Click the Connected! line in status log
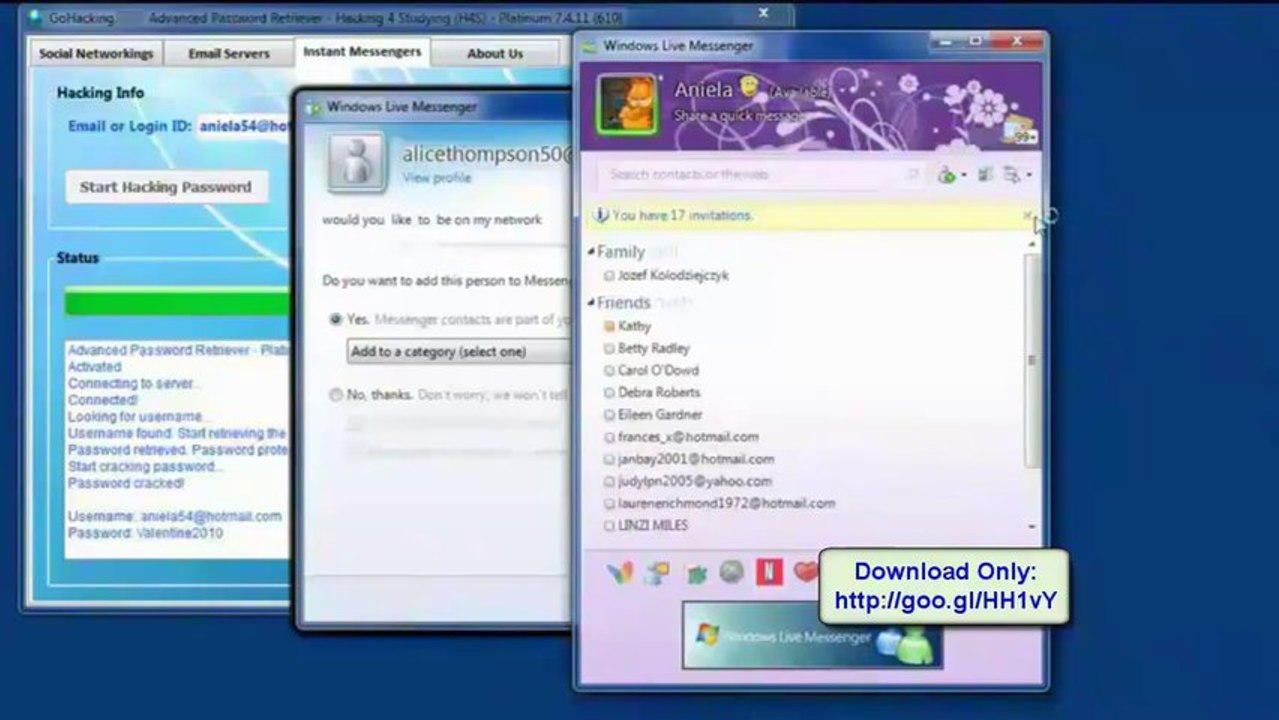1279x720 pixels. (103, 400)
